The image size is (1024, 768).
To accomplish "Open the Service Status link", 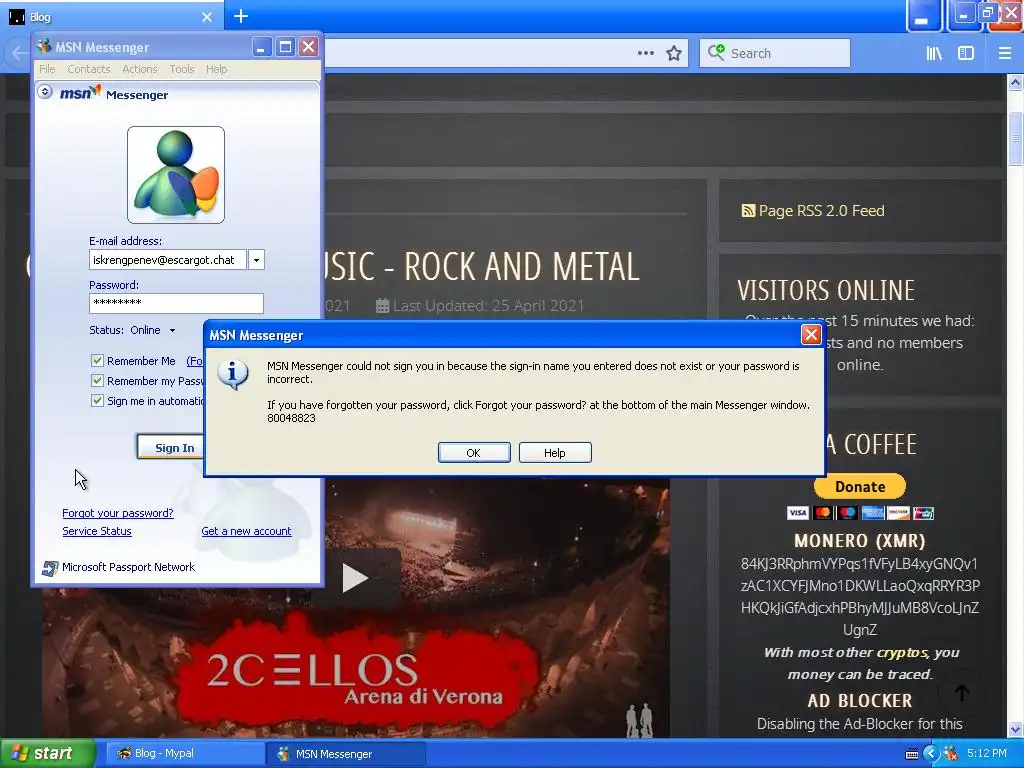I will [97, 532].
